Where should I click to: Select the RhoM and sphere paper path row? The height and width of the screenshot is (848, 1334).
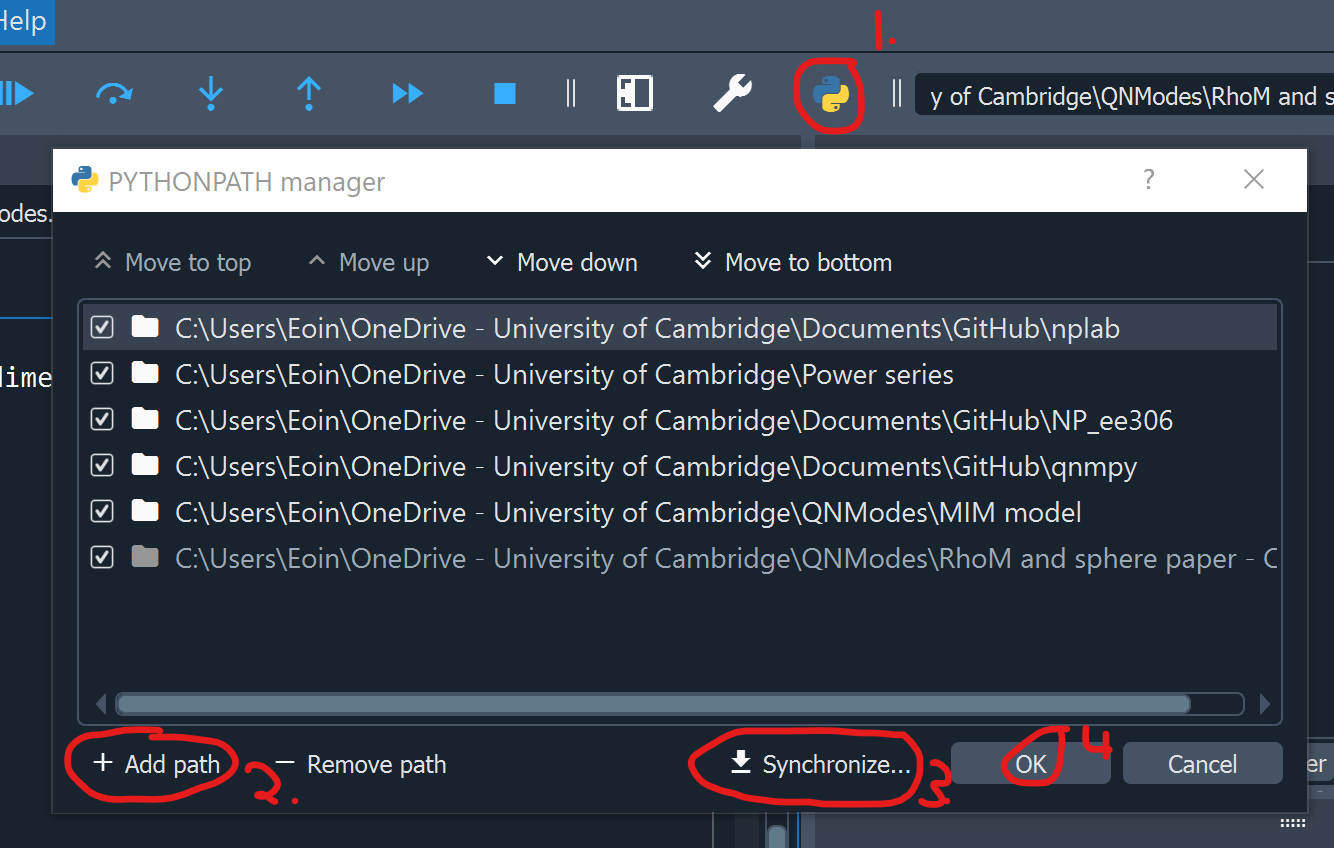tap(680, 558)
